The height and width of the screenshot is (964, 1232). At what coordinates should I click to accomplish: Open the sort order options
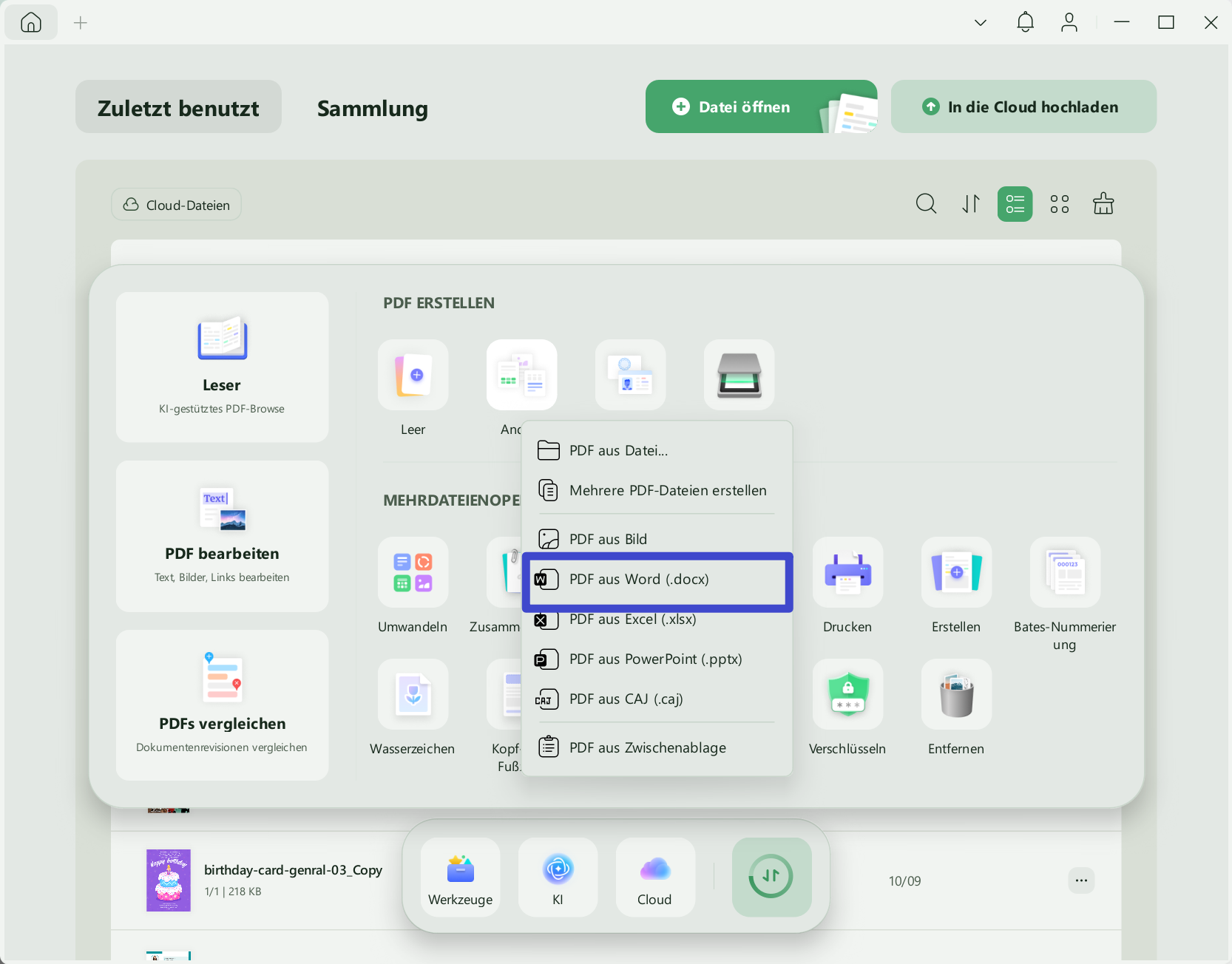(970, 204)
